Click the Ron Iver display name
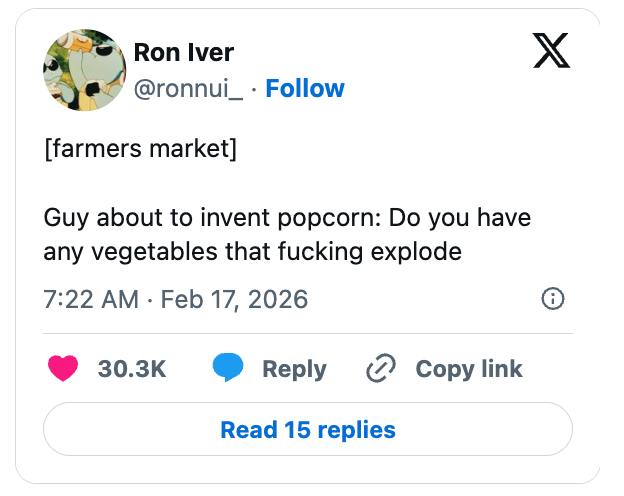This screenshot has width=624, height=496. click(183, 52)
